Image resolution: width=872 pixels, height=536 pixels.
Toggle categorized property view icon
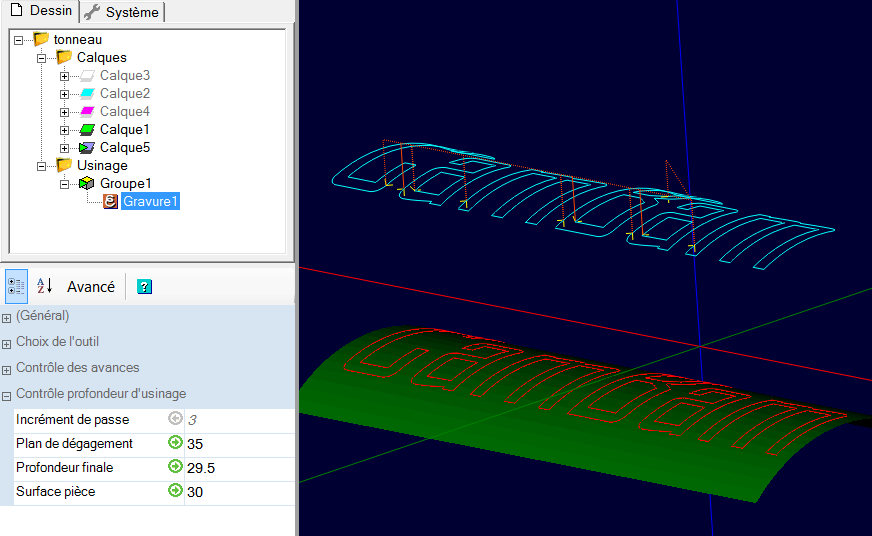[16, 286]
